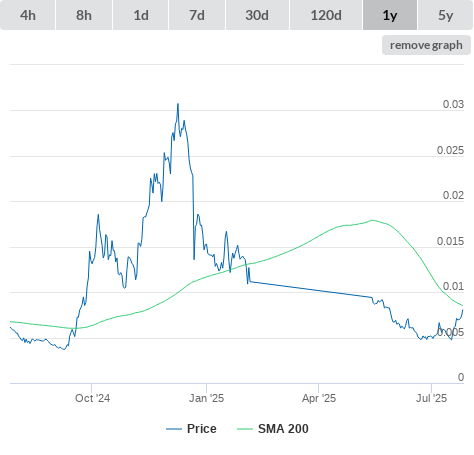The height and width of the screenshot is (455, 474).
Task: Click the Jan '25 x-axis label
Action: (206, 398)
